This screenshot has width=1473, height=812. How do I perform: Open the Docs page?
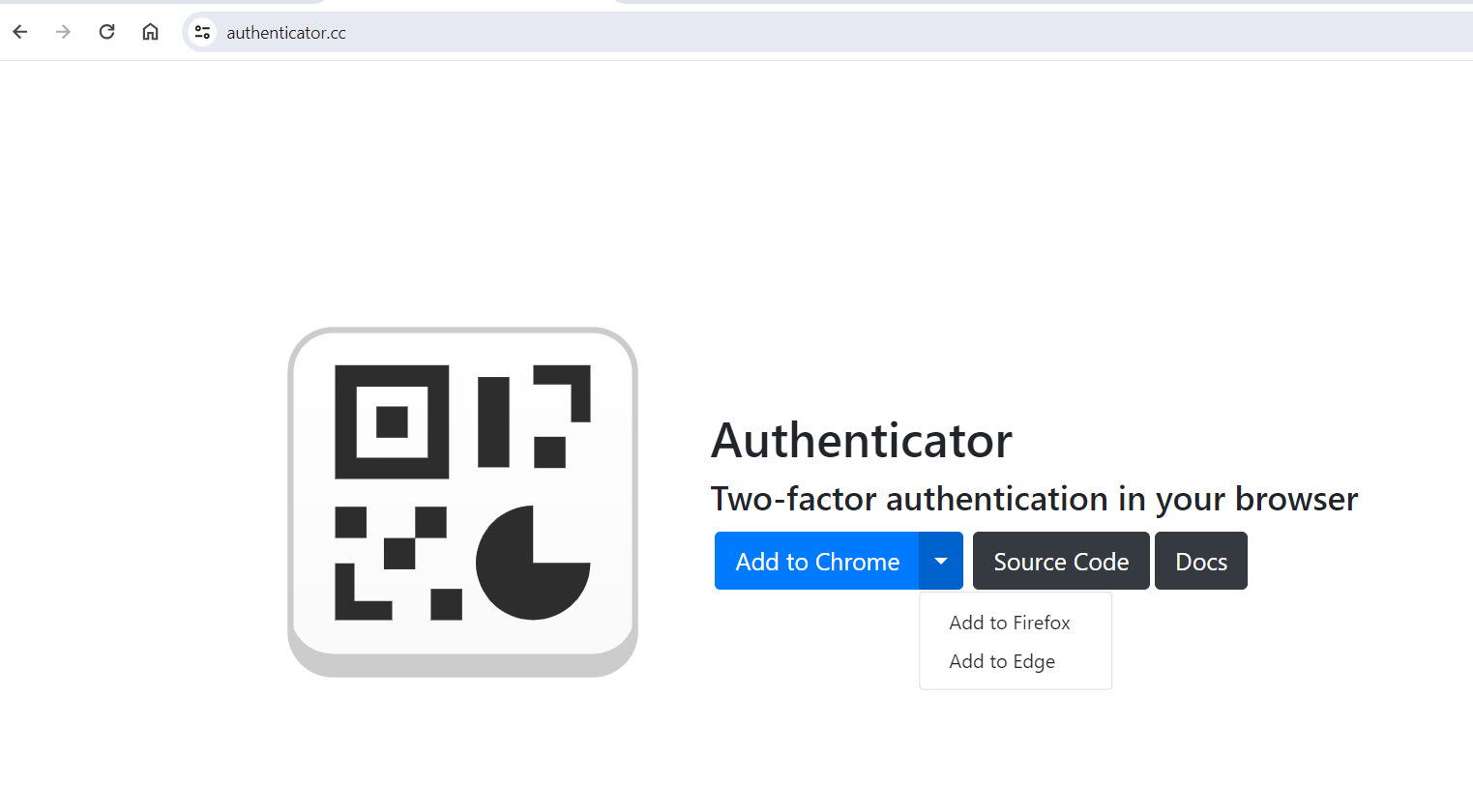coord(1201,561)
